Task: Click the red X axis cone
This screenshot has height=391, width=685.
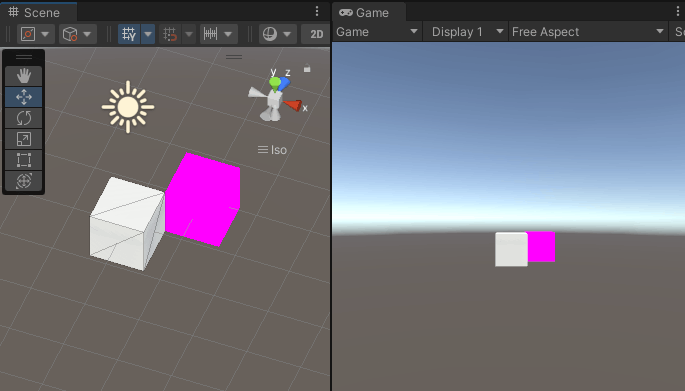Action: pos(292,105)
